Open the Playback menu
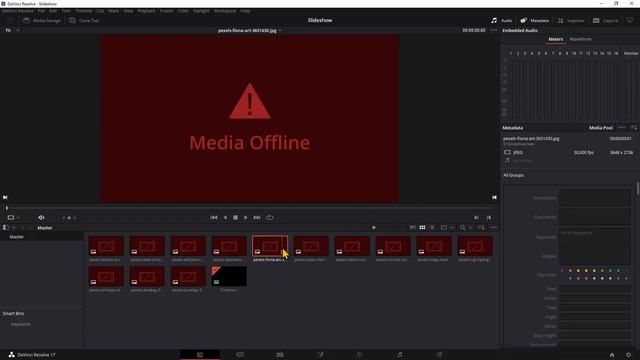The height and width of the screenshot is (360, 640). coord(146,11)
